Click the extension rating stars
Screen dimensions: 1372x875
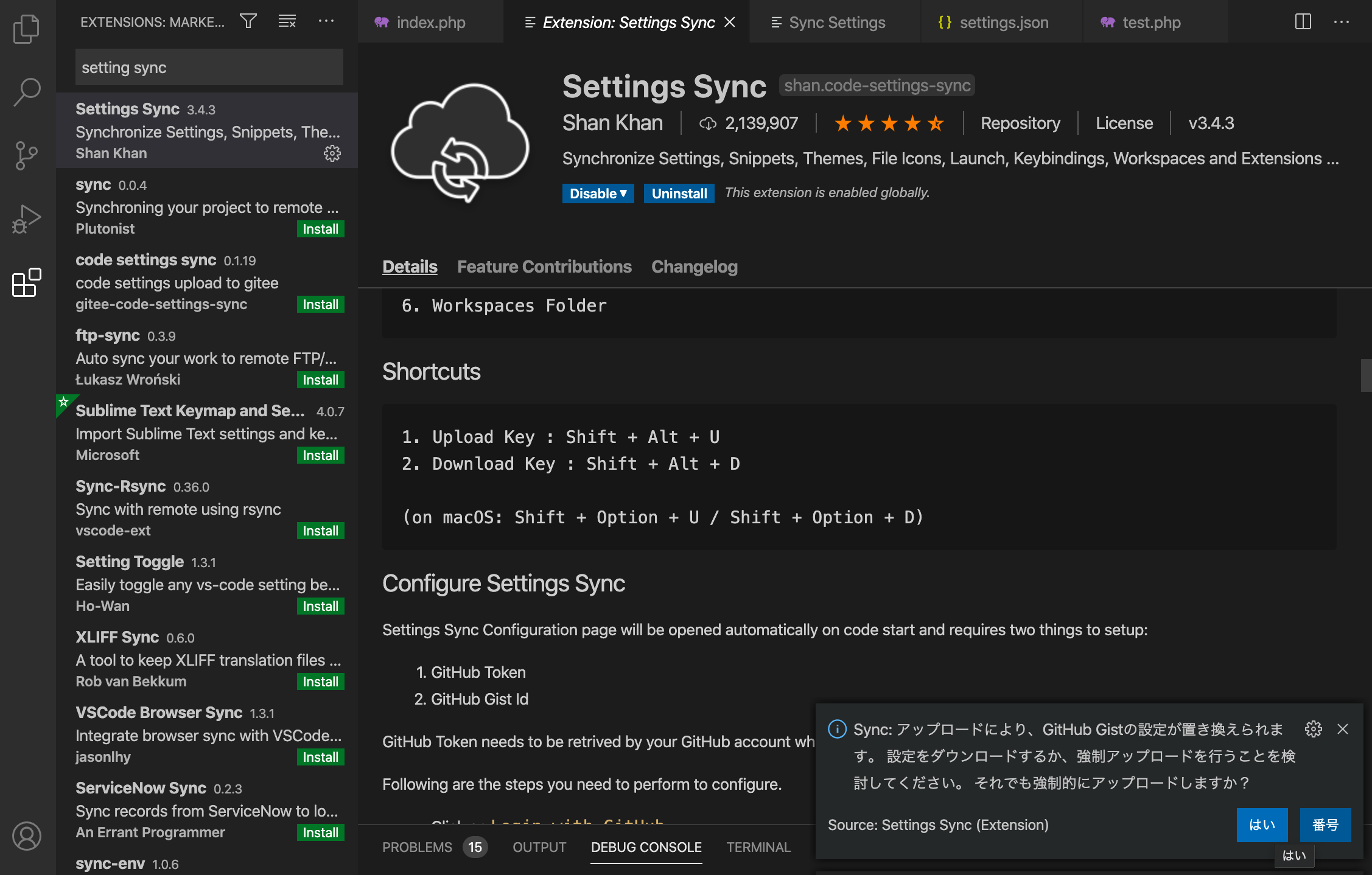[x=889, y=124]
